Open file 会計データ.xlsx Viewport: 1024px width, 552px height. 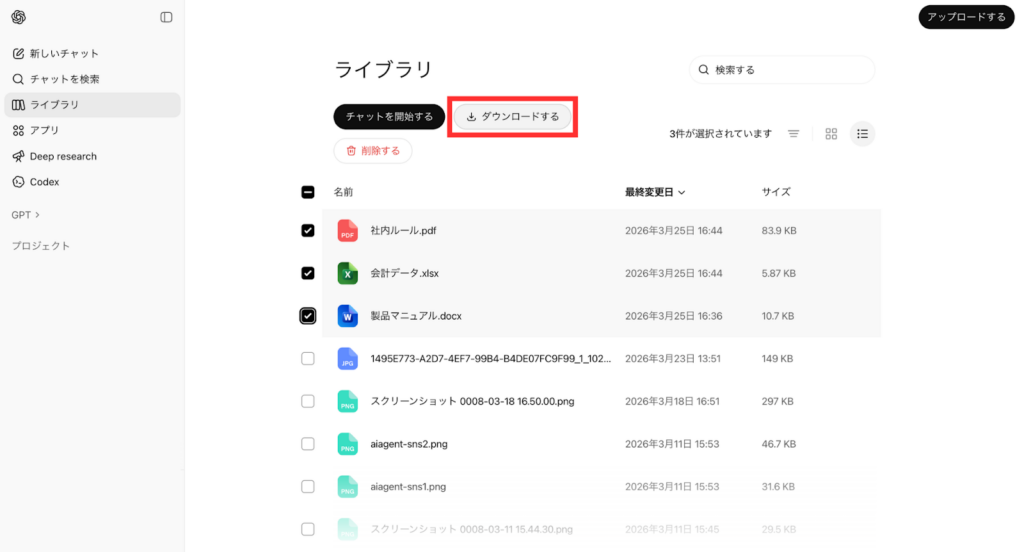405,273
